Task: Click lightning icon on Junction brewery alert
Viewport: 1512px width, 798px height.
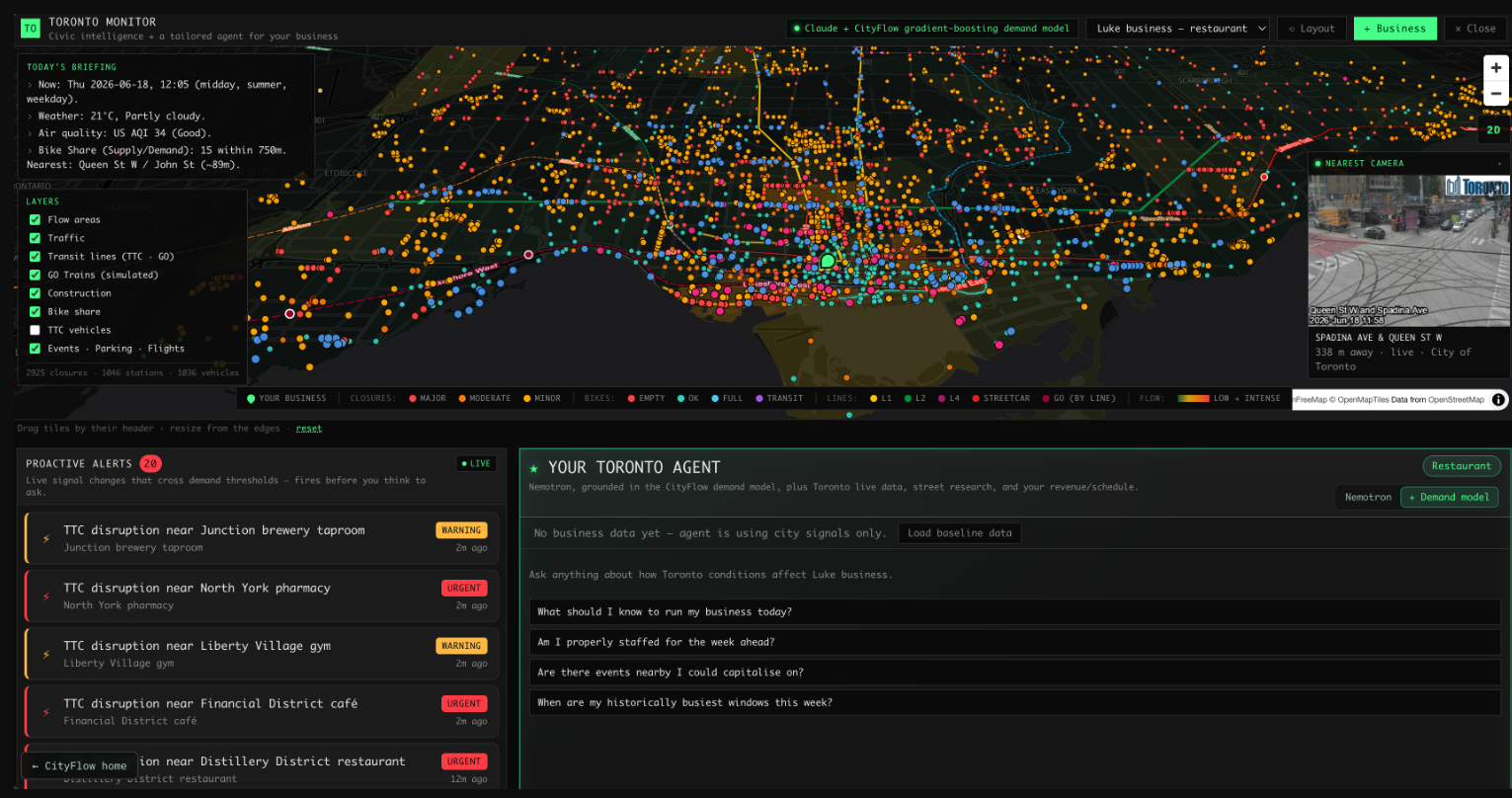Action: point(45,538)
